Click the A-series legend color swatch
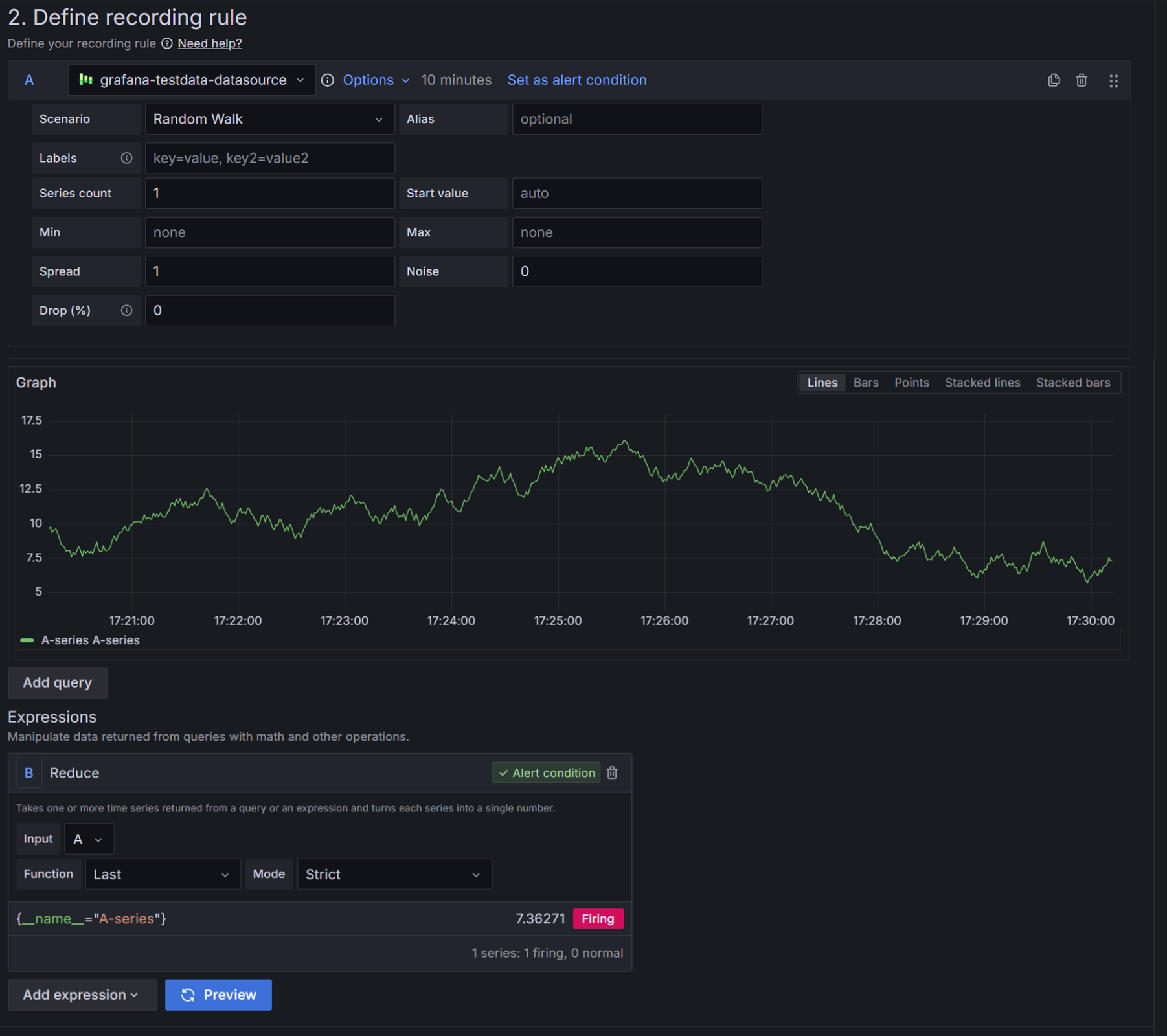 coord(27,640)
